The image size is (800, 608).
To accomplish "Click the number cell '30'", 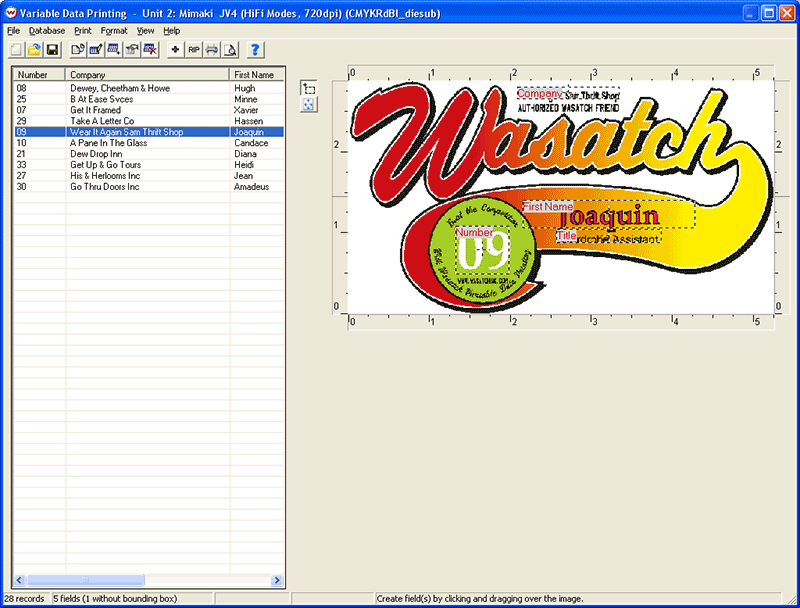I will pyautogui.click(x=21, y=187).
